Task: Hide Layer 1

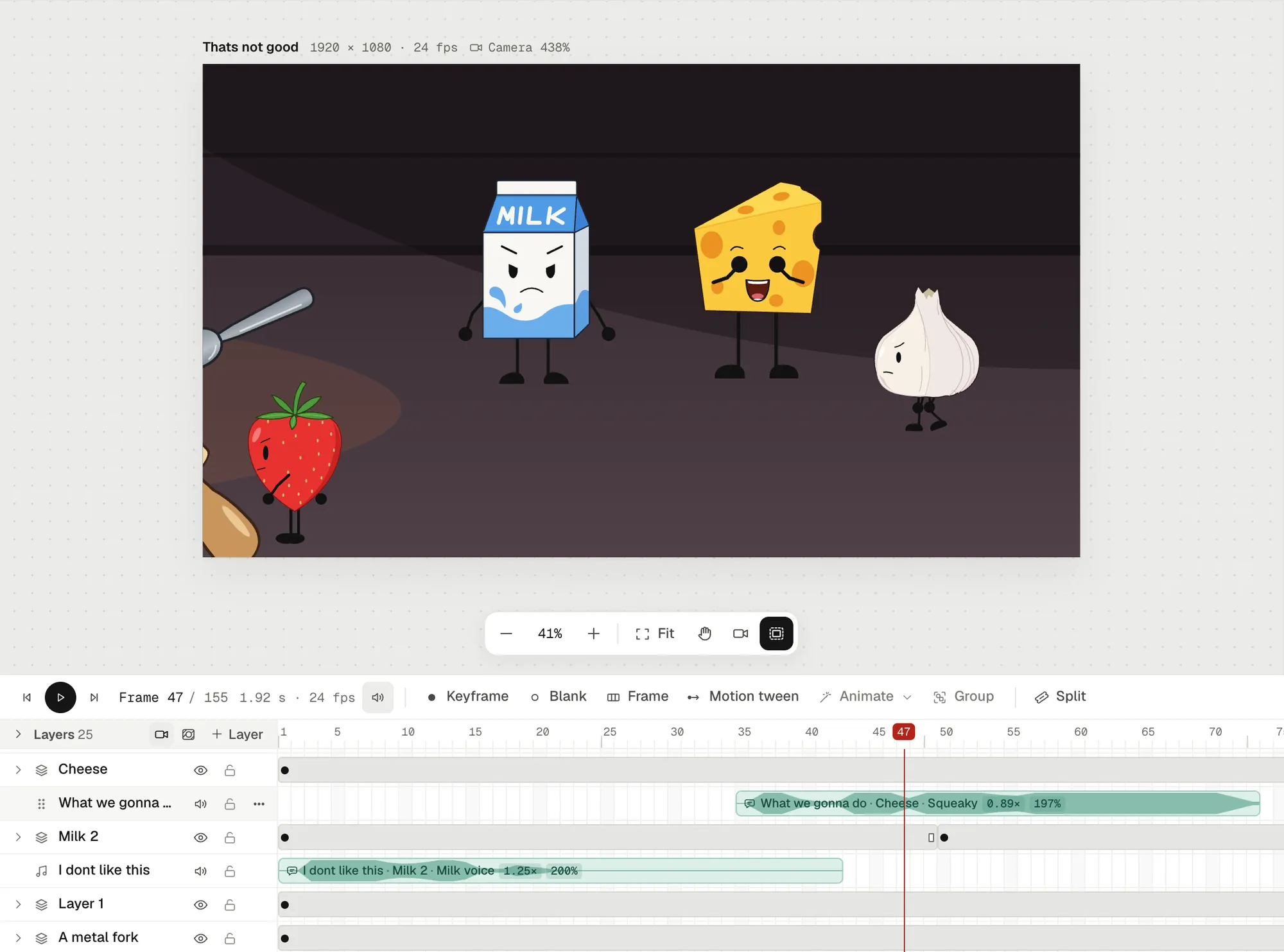Action: tap(200, 905)
